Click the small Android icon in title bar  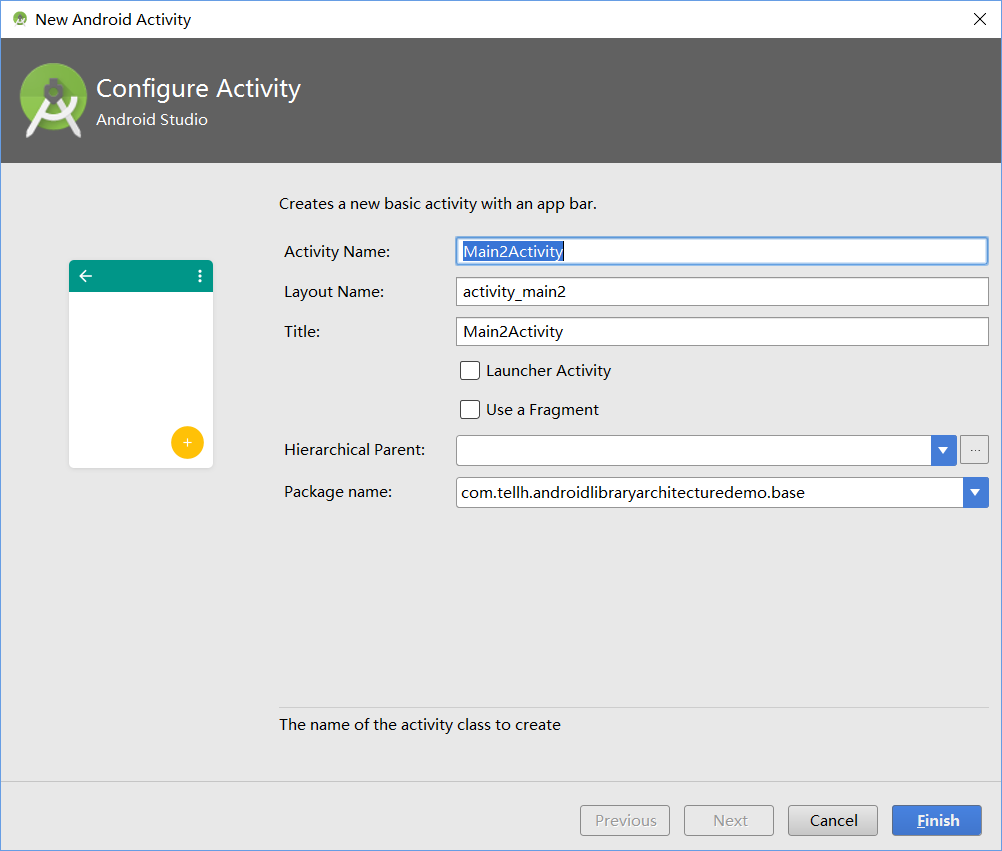pos(20,19)
